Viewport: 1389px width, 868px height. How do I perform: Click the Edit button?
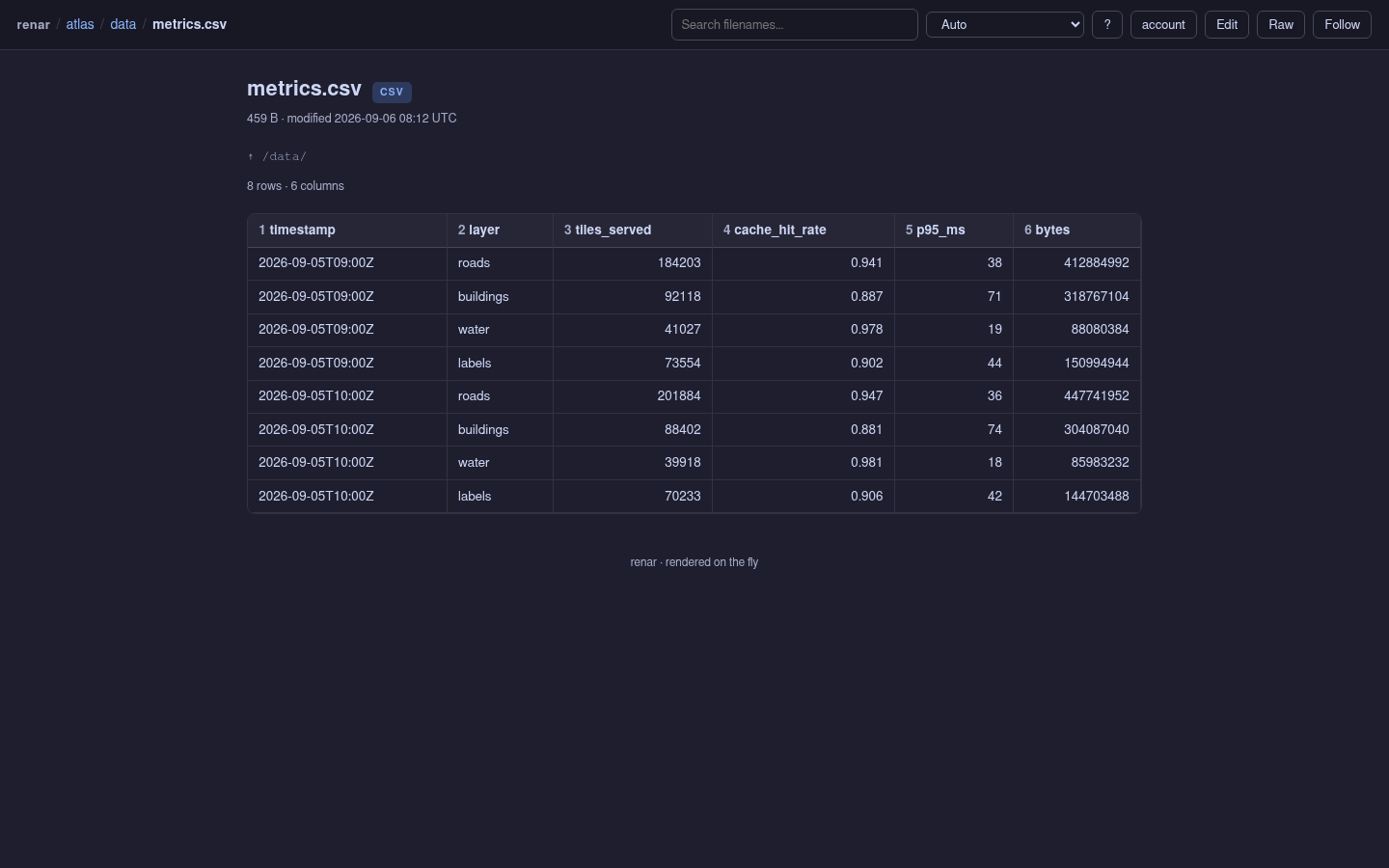1227,25
